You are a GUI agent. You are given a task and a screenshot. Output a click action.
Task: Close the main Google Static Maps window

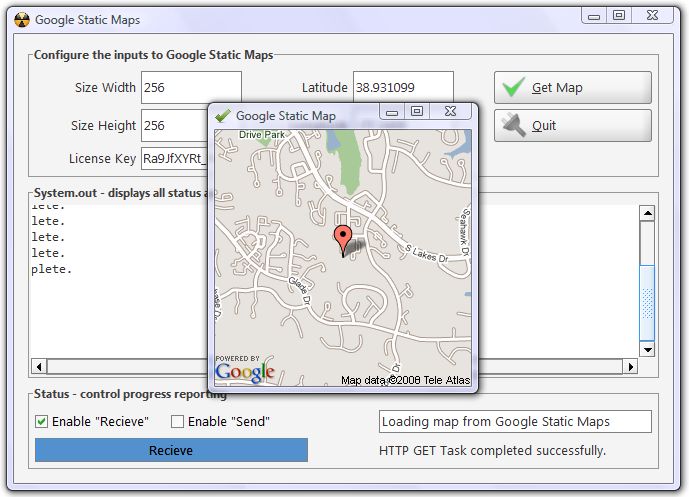coord(653,15)
